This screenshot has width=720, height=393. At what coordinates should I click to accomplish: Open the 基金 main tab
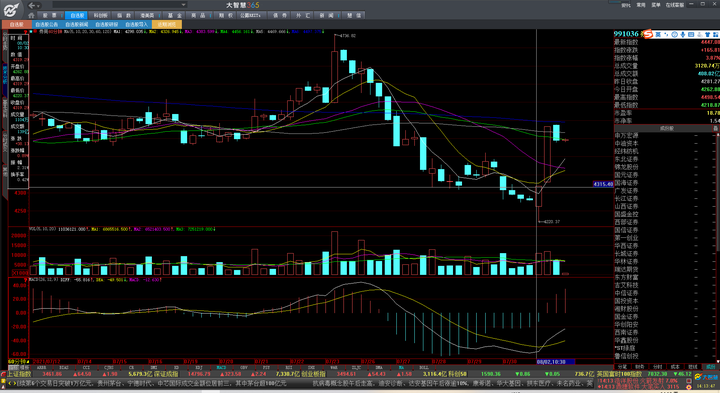click(x=173, y=15)
